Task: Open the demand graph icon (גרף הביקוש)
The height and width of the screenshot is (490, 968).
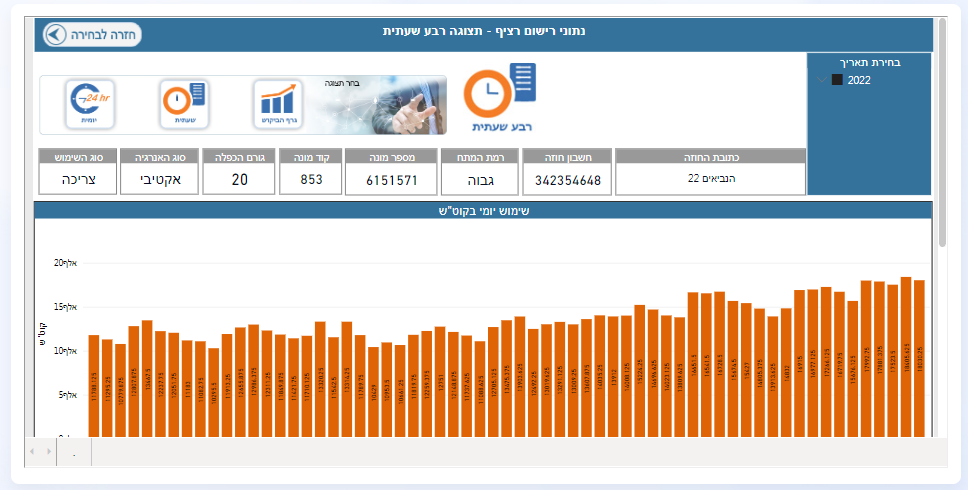Action: click(278, 104)
